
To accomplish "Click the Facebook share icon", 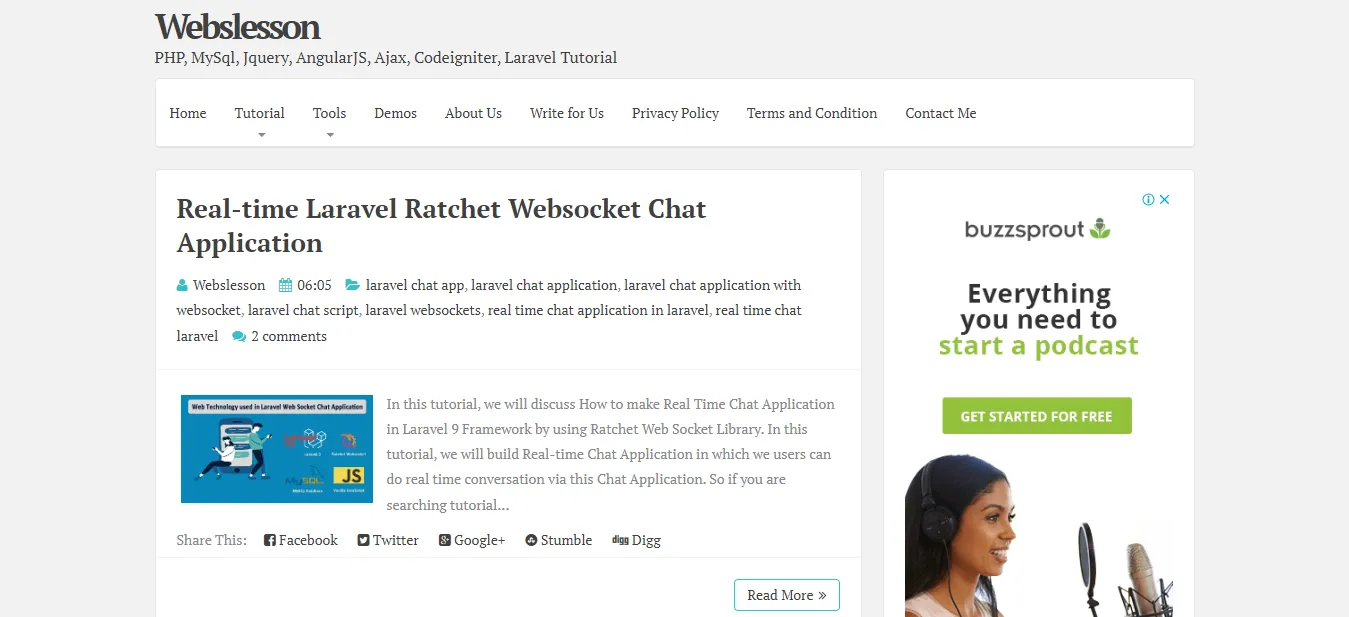I will click(270, 540).
